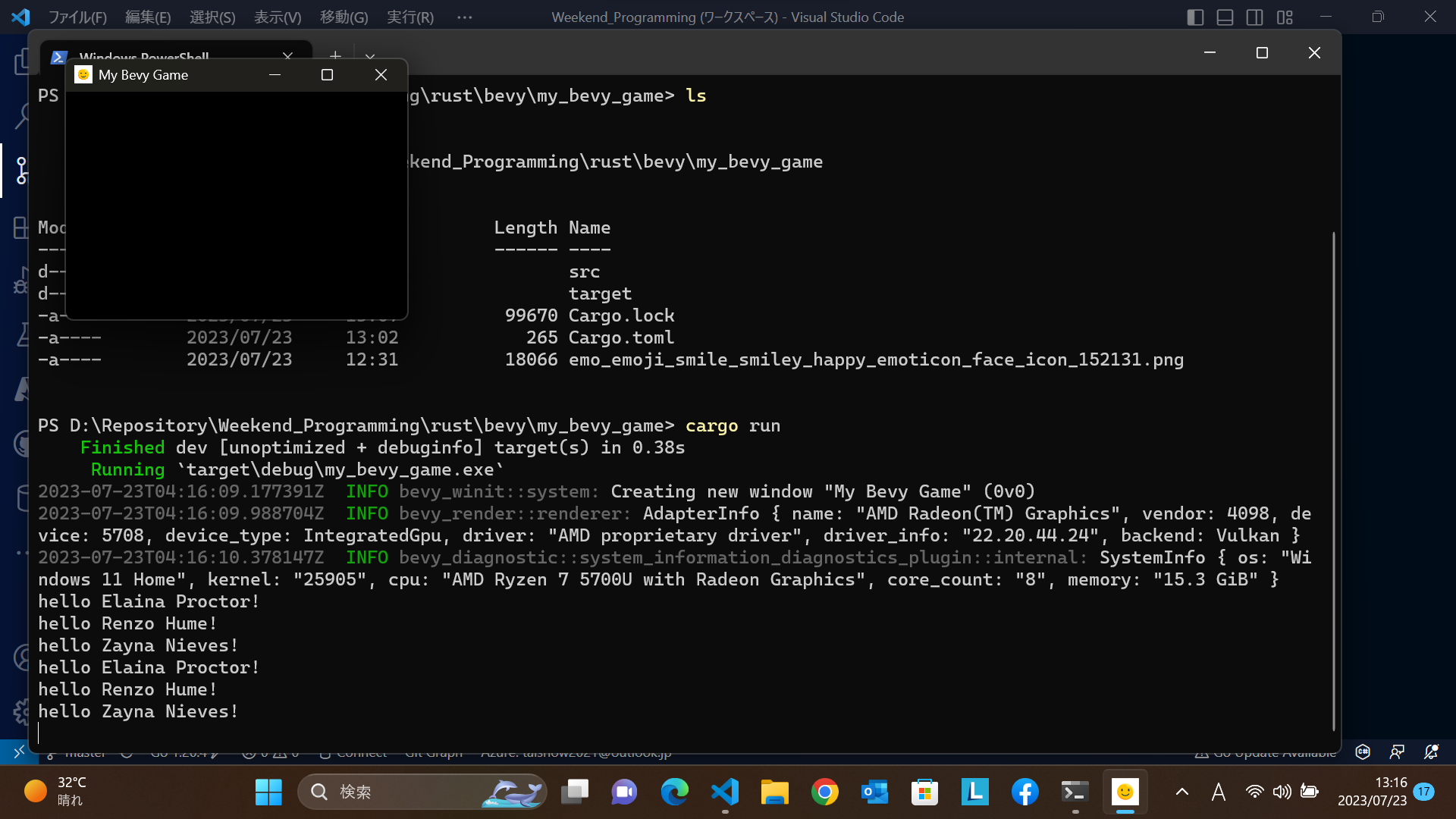Maximize the PowerShell terminal window
This screenshot has height=819, width=1456.
[x=1262, y=52]
